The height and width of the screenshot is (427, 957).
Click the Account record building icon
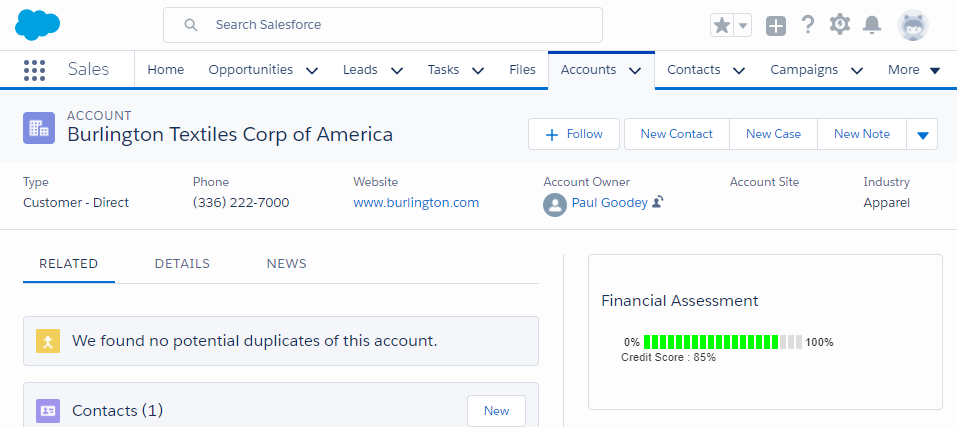[x=39, y=128]
